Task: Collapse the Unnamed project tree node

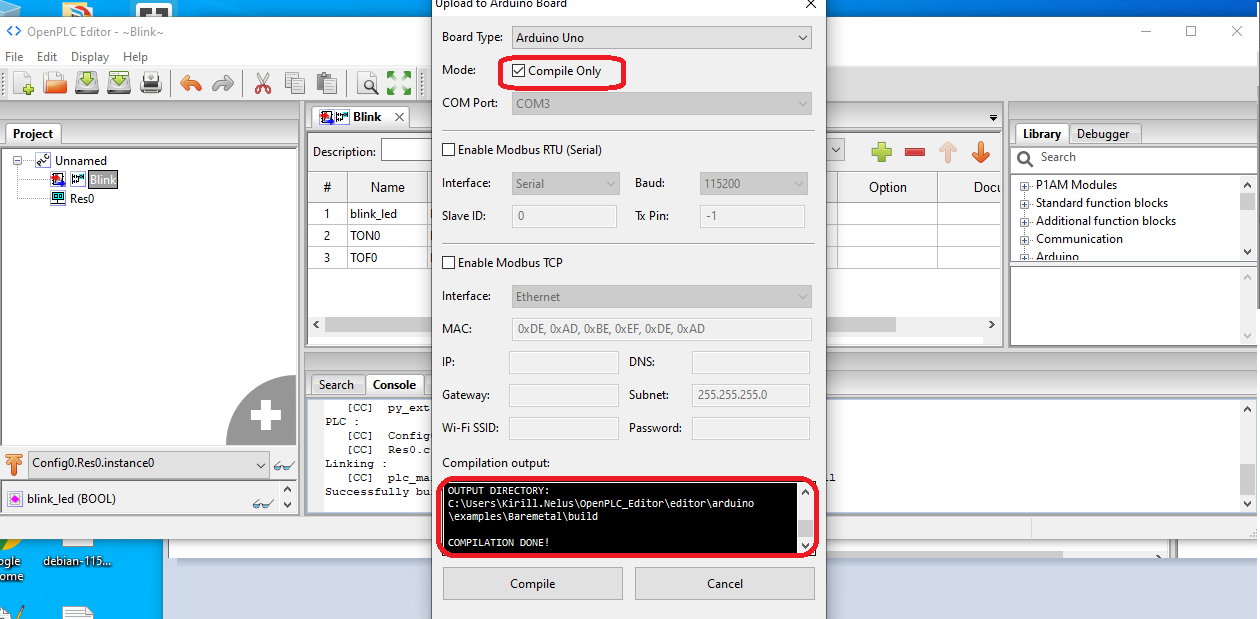Action: click(19, 160)
